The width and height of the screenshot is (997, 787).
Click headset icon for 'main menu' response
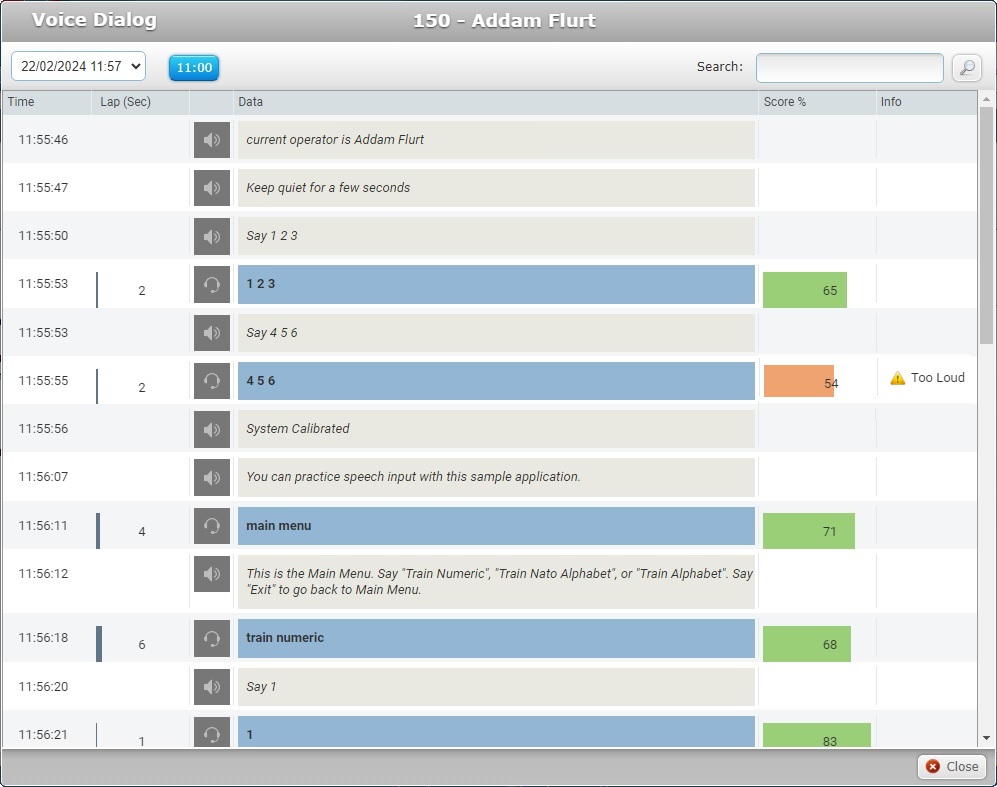[211, 526]
